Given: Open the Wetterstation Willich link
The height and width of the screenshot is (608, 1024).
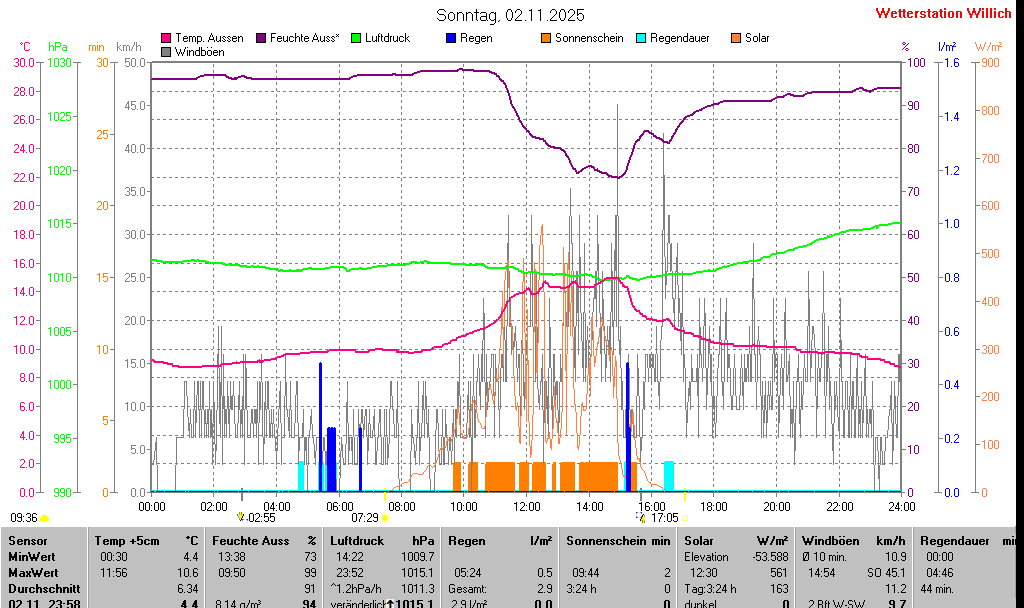Looking at the screenshot, I should pyautogui.click(x=944, y=13).
